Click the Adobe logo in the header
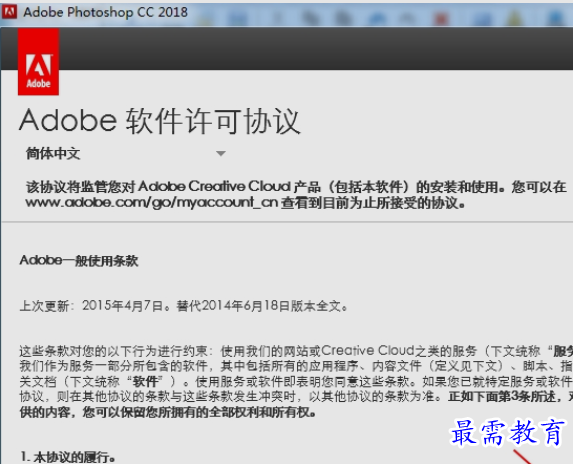573x464 pixels. (x=38, y=62)
